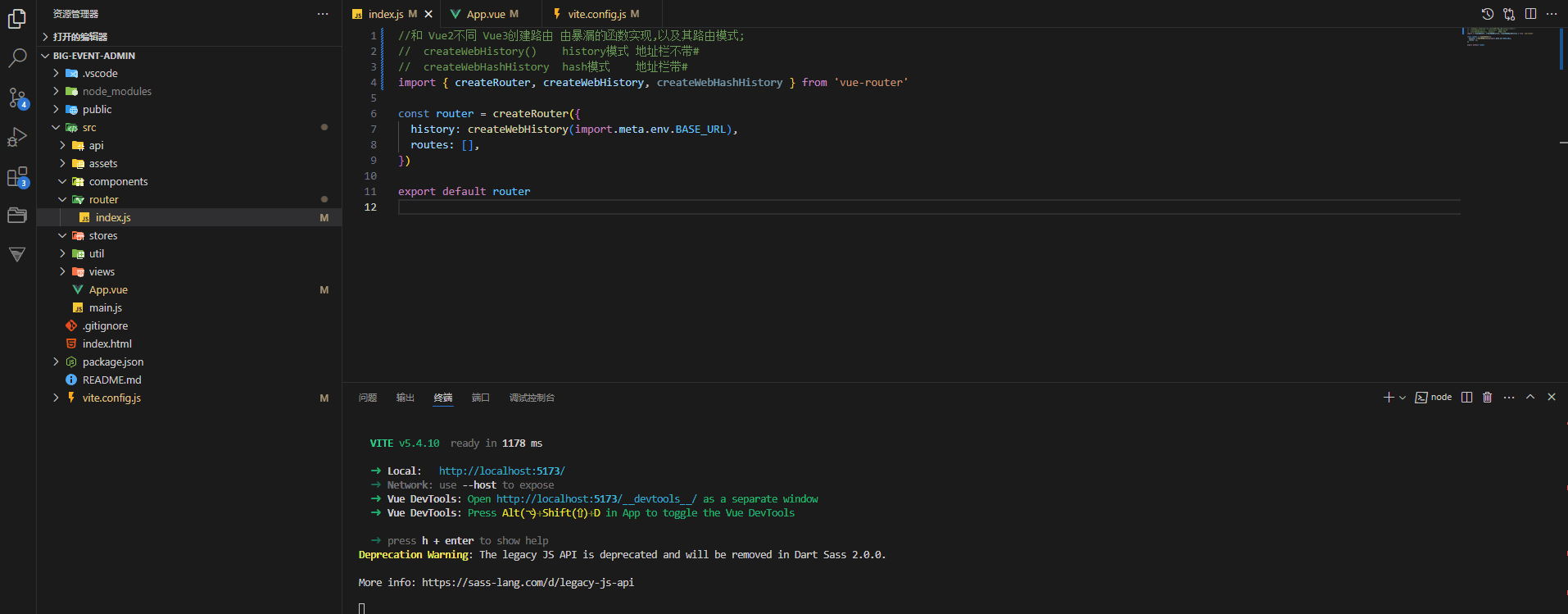Open the 调试控制台 debug console tab
1568x614 pixels.
click(532, 398)
